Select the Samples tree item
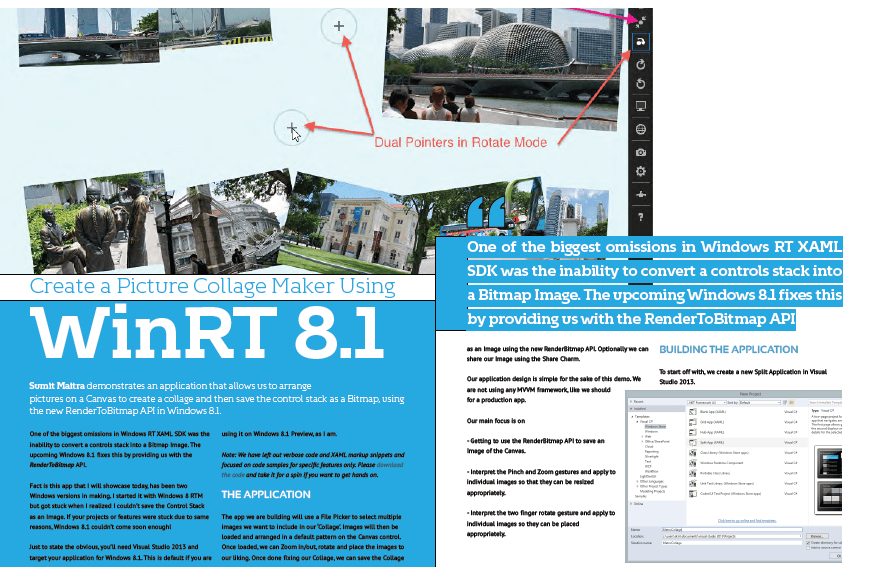This screenshot has height=567, width=870. [x=641, y=497]
